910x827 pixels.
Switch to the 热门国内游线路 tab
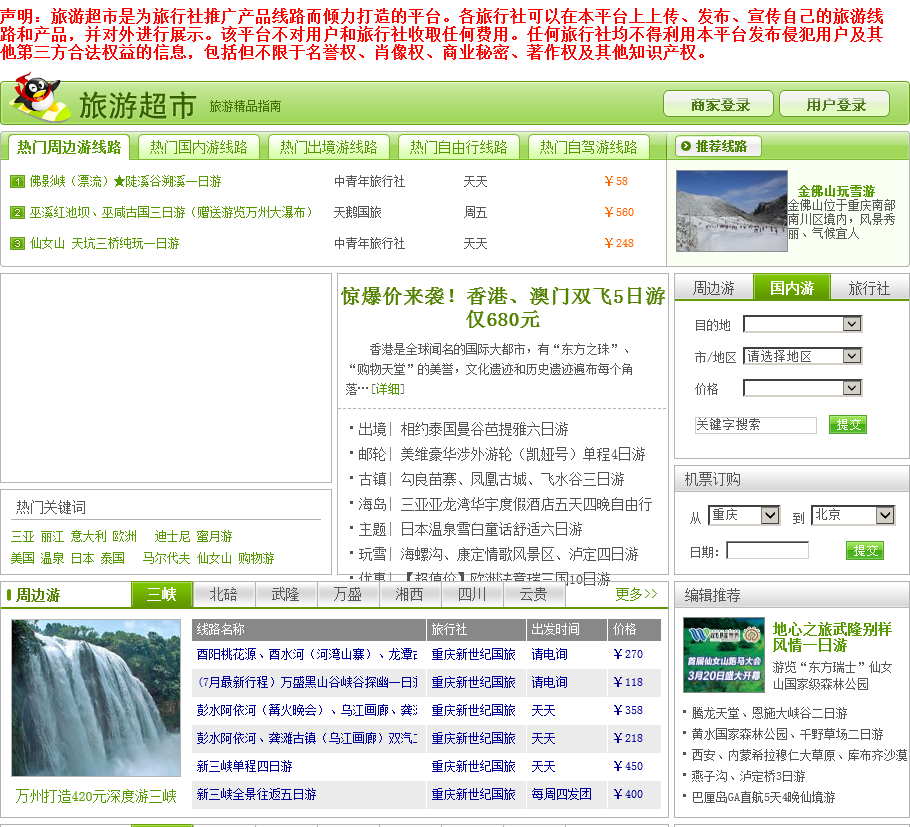[198, 147]
